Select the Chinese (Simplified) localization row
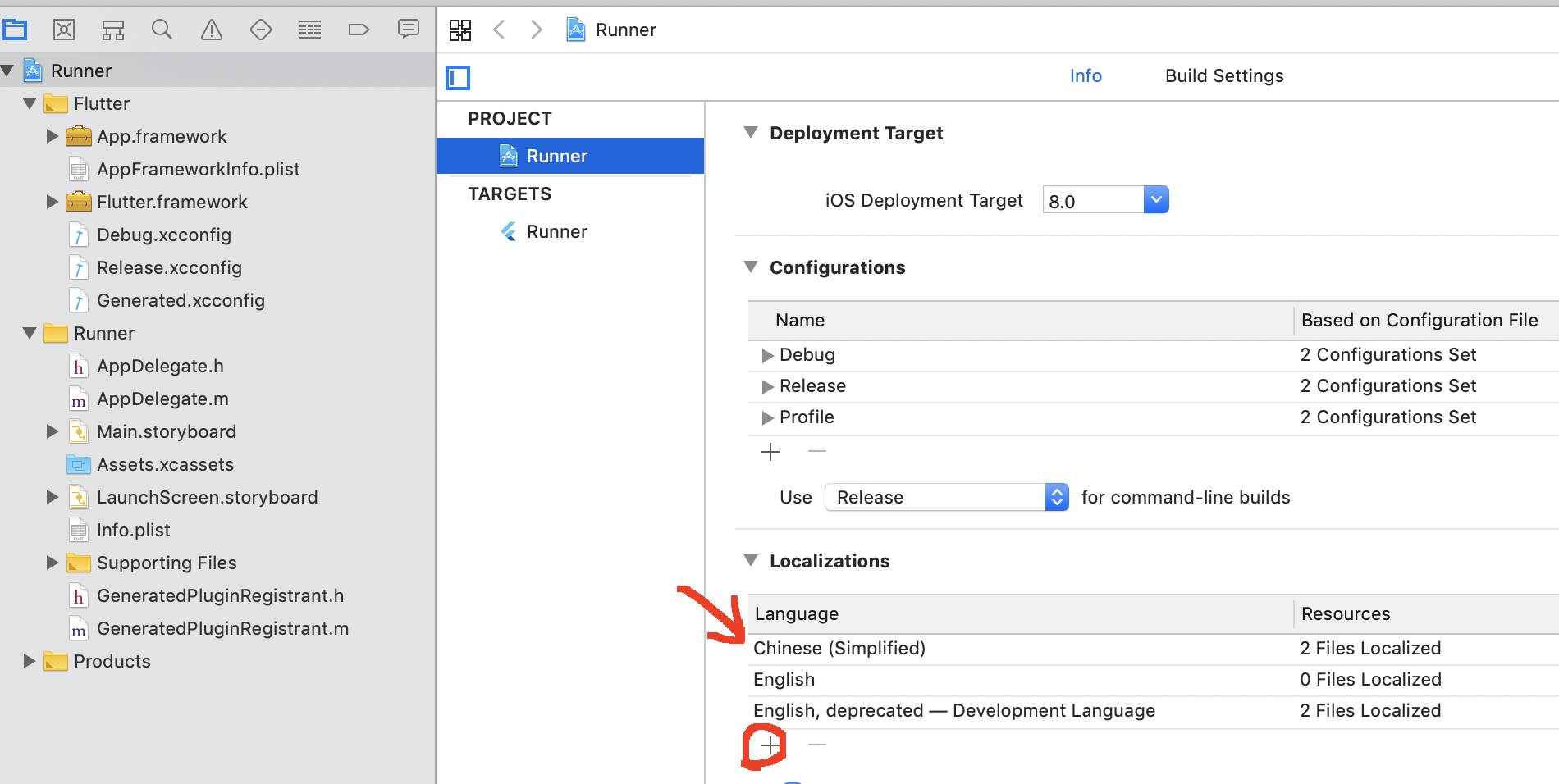This screenshot has height=784, width=1559. tap(839, 649)
